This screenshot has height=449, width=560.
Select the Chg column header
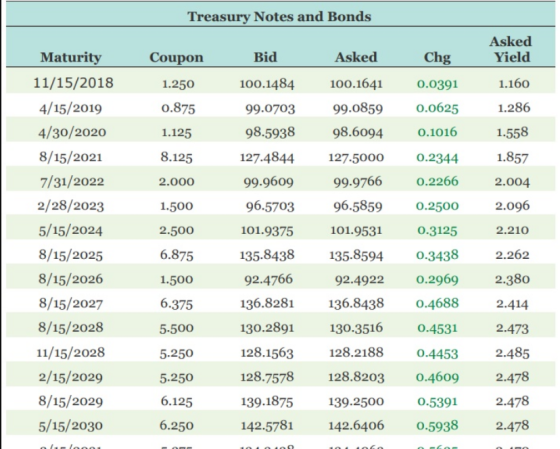(x=437, y=58)
